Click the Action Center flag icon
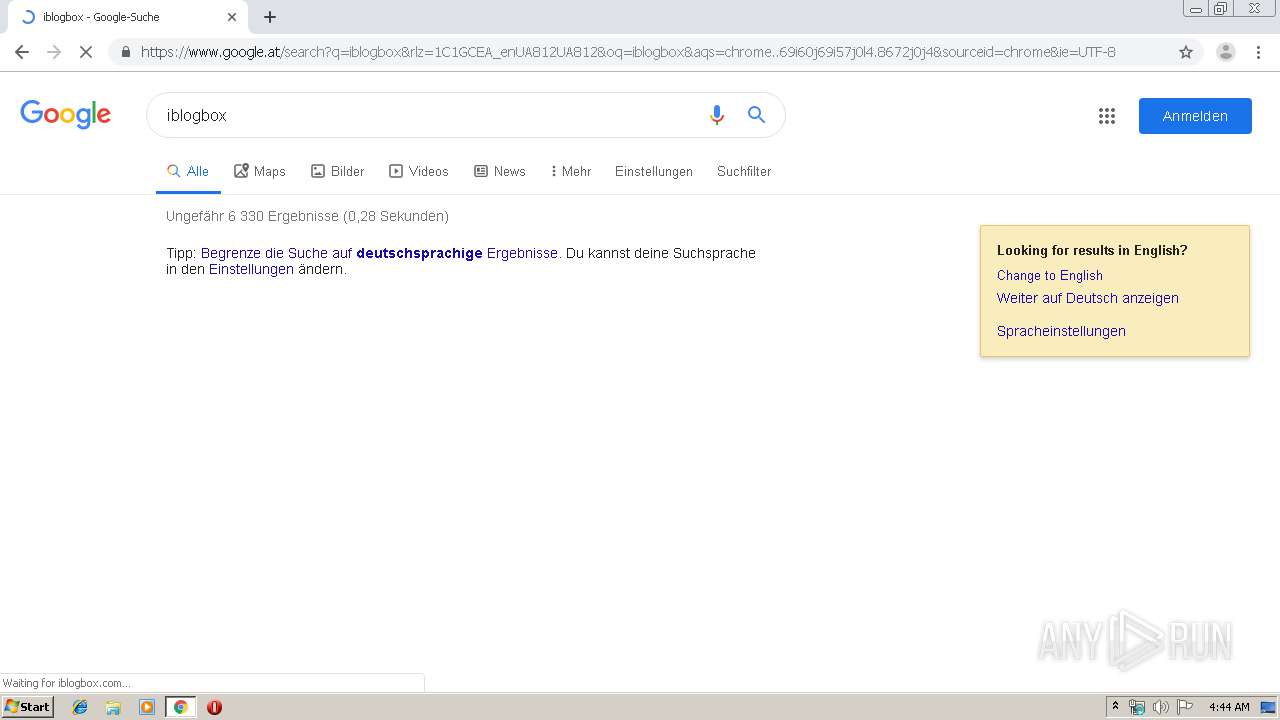This screenshot has height=720, width=1280. pyautogui.click(x=1185, y=707)
